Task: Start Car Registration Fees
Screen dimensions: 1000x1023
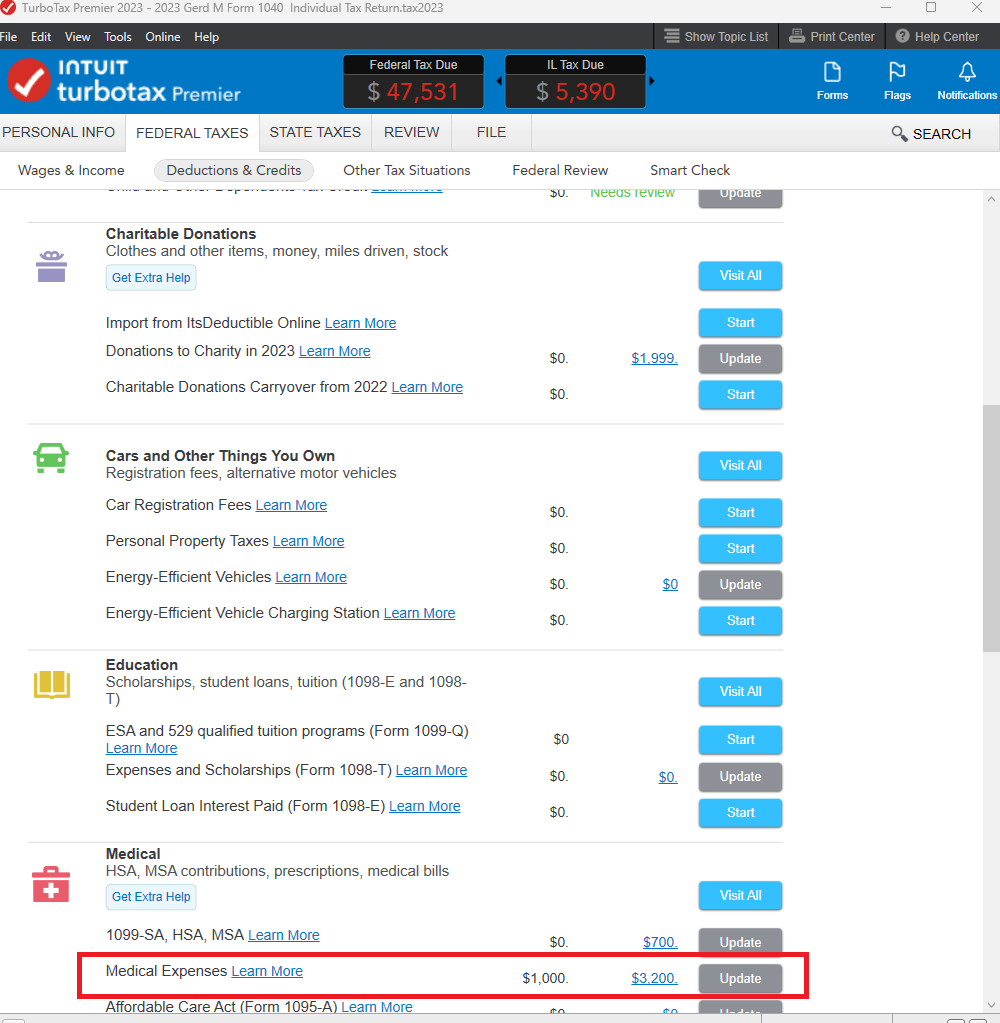Action: 740,512
